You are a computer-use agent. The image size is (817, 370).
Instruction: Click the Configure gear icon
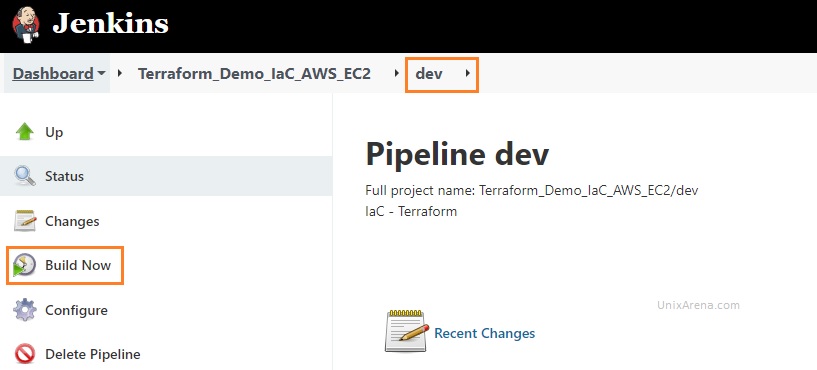point(24,310)
